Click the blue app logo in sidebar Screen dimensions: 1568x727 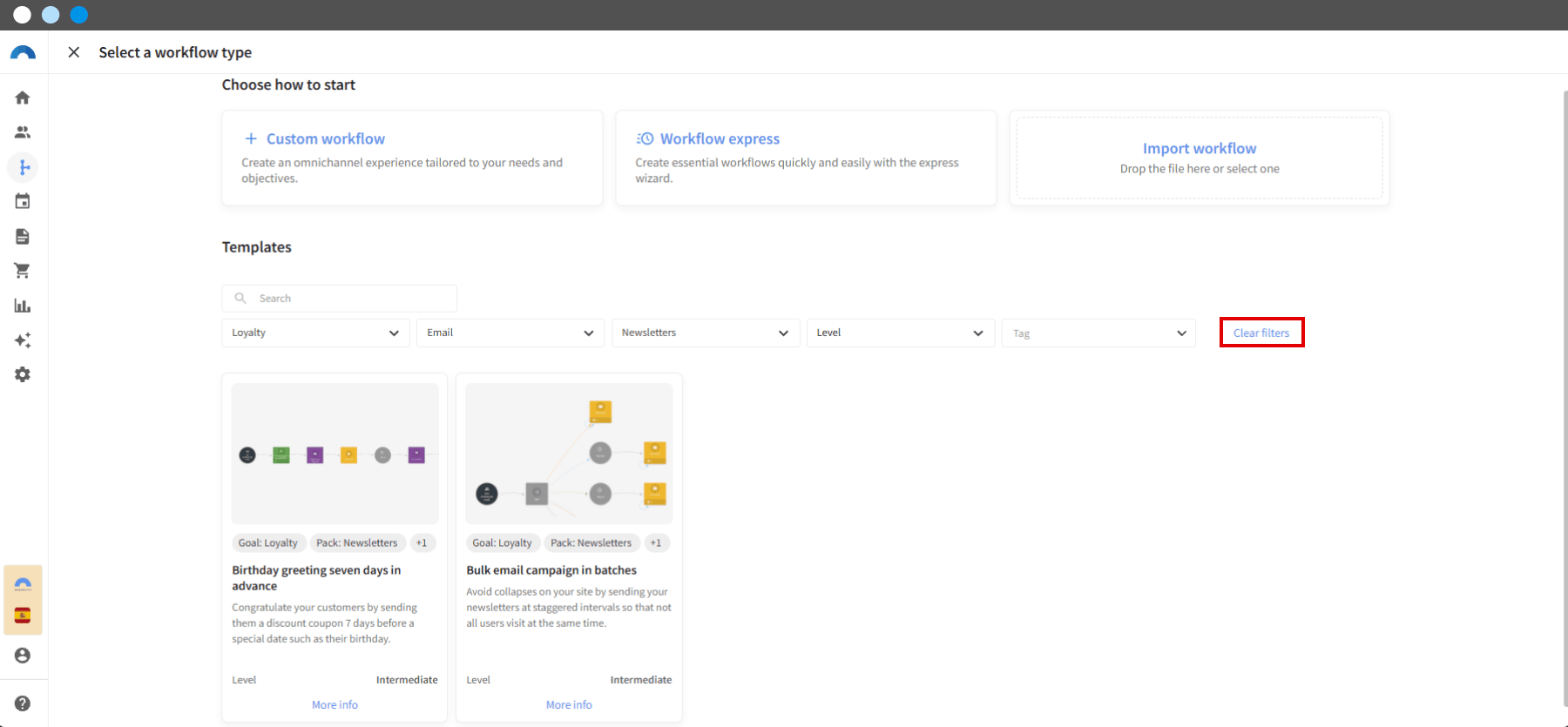click(x=23, y=53)
